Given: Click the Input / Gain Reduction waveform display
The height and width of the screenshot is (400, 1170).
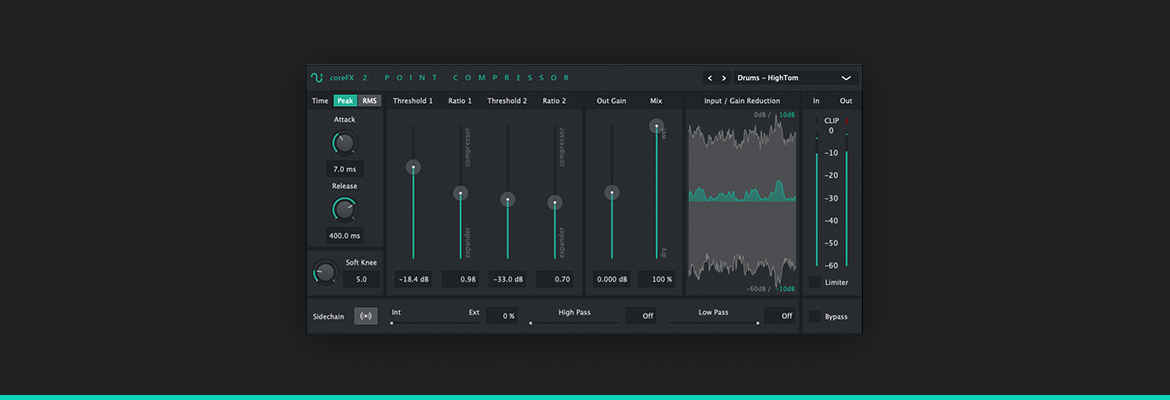Looking at the screenshot, I should (741, 200).
